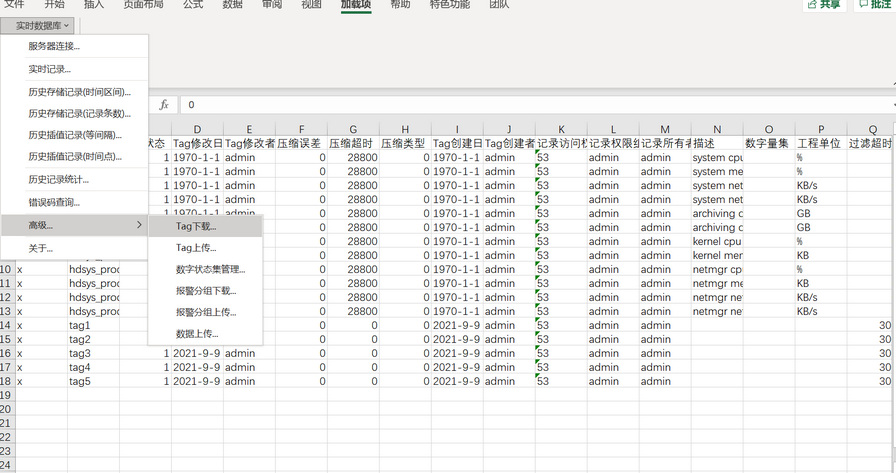
Task: Switch to the 帮助 ribbon tab
Action: tap(400, 5)
